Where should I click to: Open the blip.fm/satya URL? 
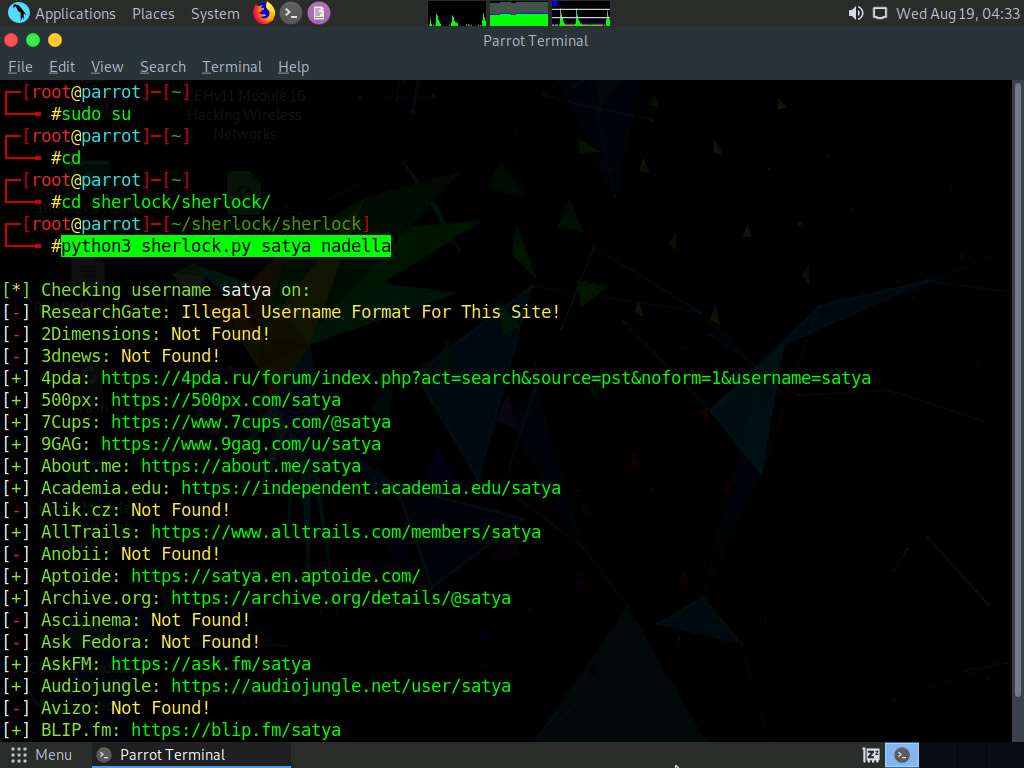point(236,730)
